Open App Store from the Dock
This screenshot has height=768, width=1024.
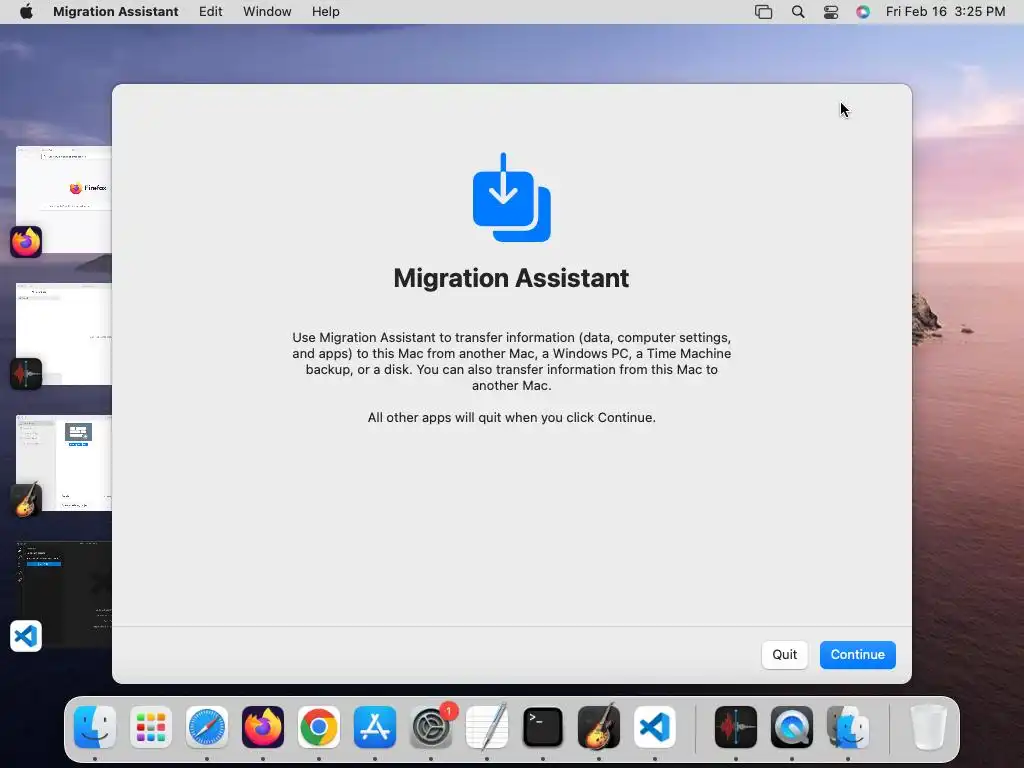click(x=375, y=727)
